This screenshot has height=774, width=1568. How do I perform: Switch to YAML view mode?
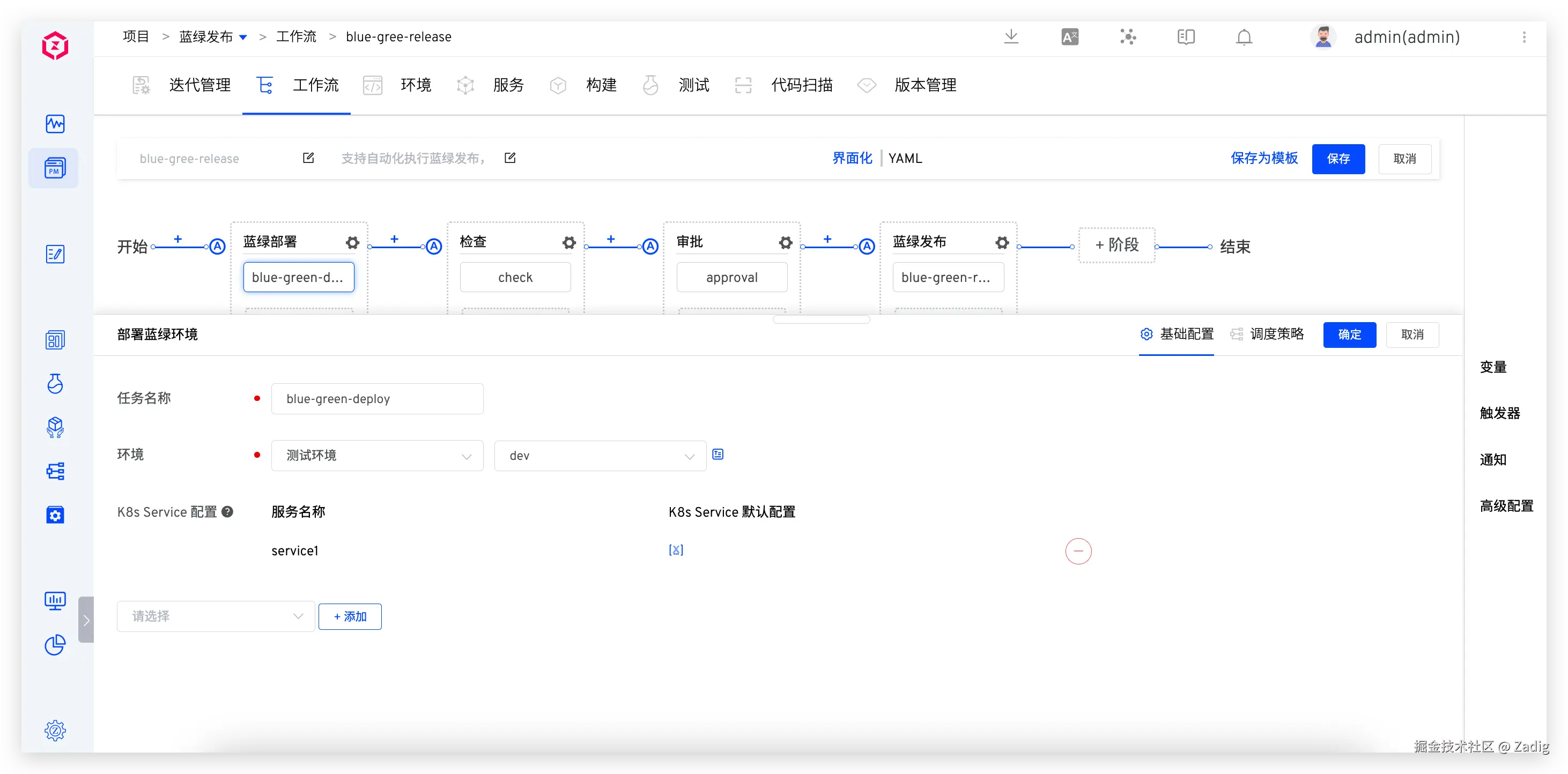[x=905, y=159]
